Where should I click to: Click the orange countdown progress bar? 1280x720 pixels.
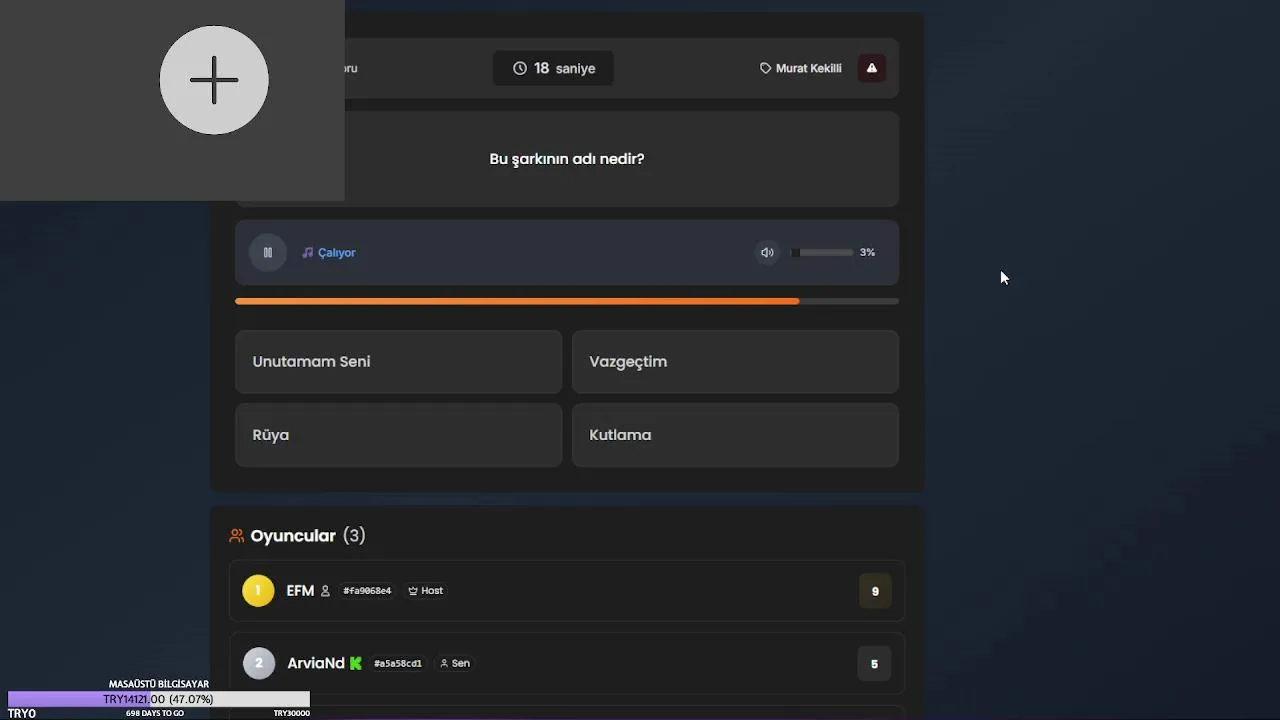(x=567, y=301)
